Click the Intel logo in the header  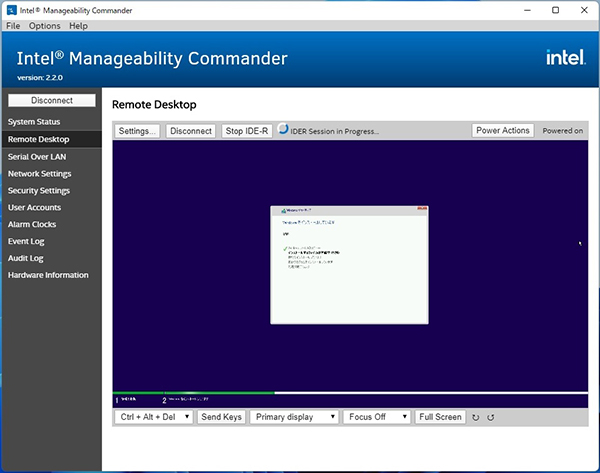click(566, 57)
